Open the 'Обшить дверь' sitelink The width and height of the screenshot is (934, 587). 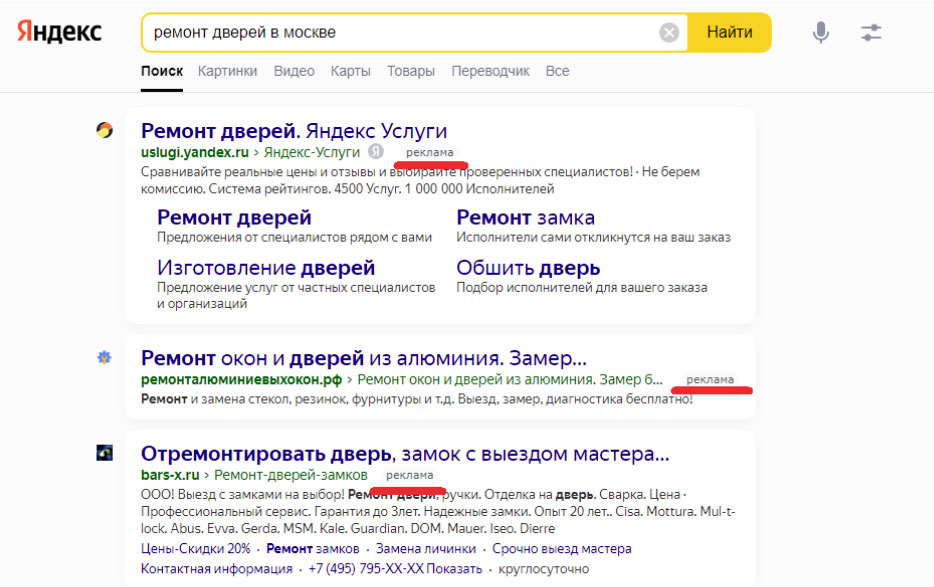click(x=528, y=268)
